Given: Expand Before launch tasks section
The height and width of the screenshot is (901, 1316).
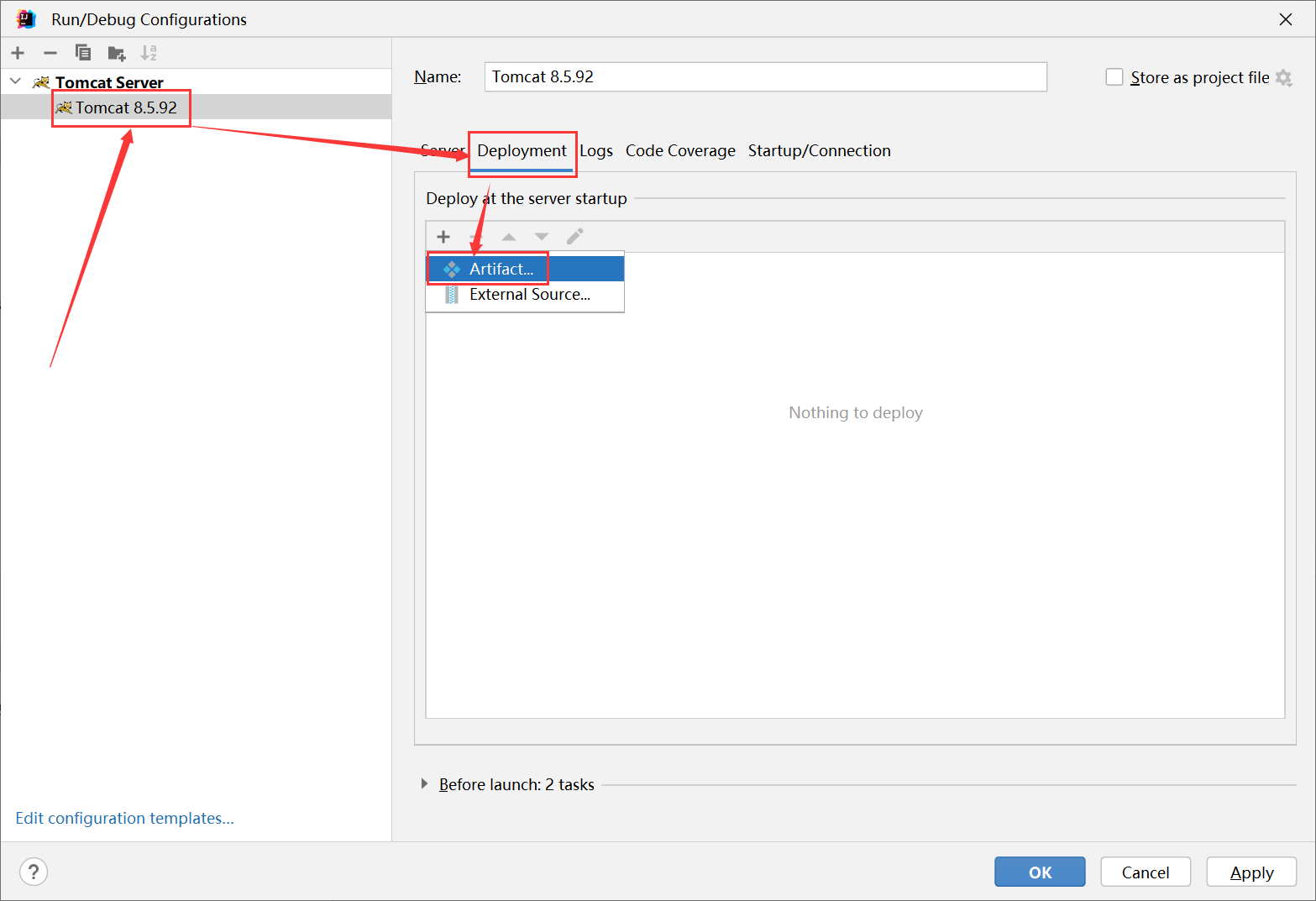Looking at the screenshot, I should [424, 783].
